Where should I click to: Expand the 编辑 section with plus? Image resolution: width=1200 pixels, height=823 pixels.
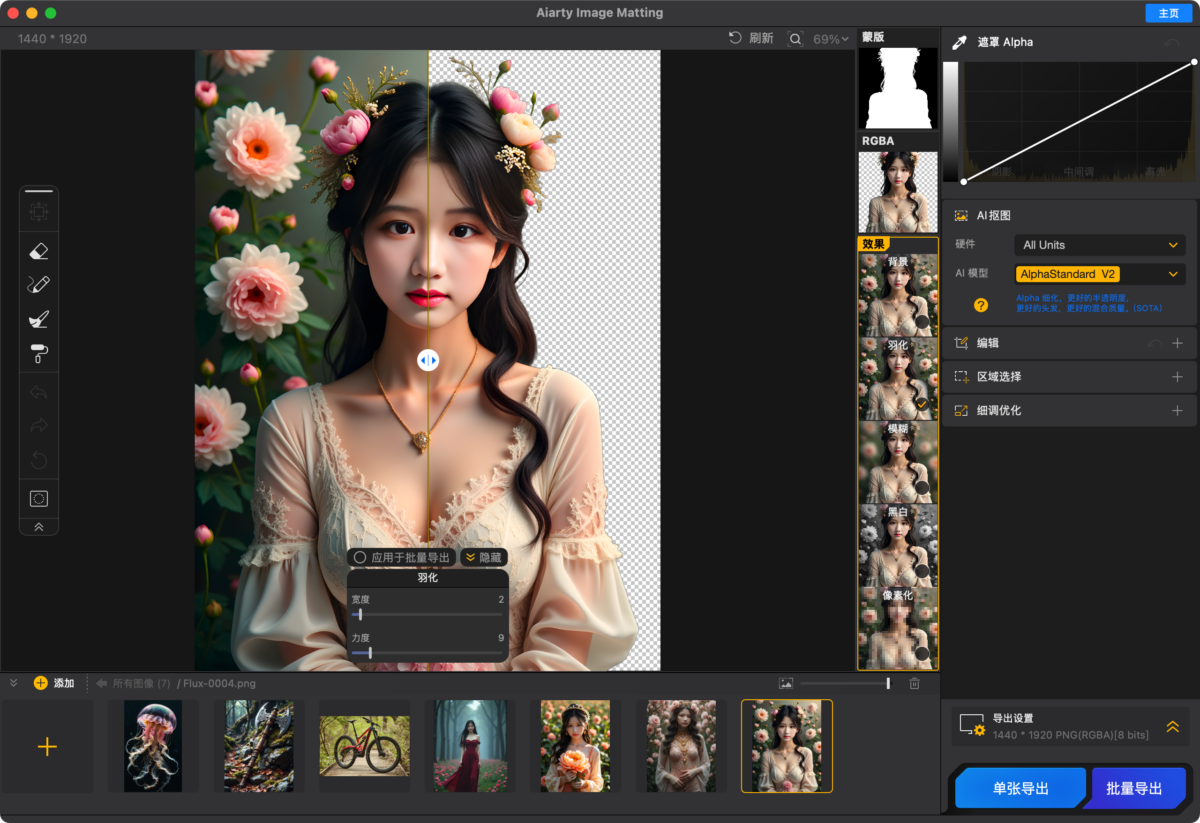(1177, 343)
